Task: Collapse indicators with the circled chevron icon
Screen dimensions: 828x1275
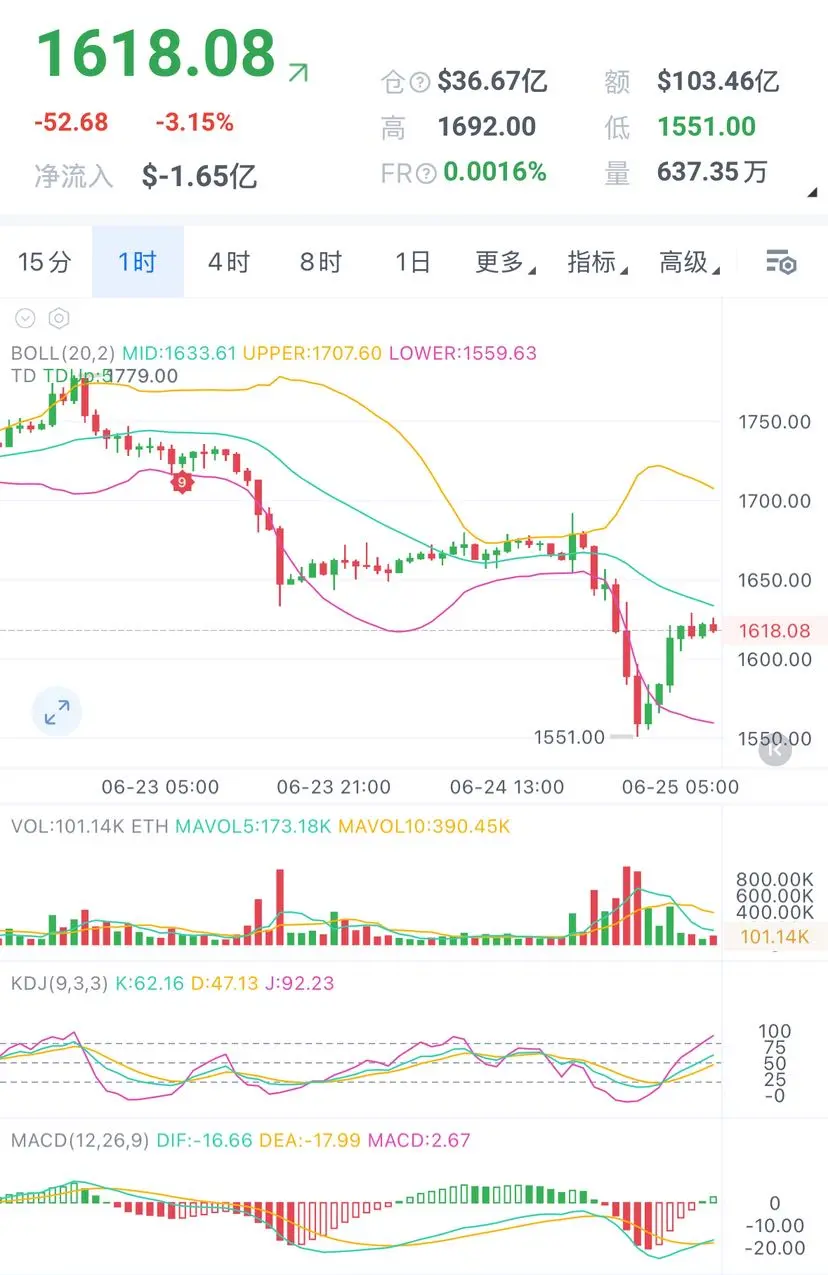Action: click(x=26, y=319)
